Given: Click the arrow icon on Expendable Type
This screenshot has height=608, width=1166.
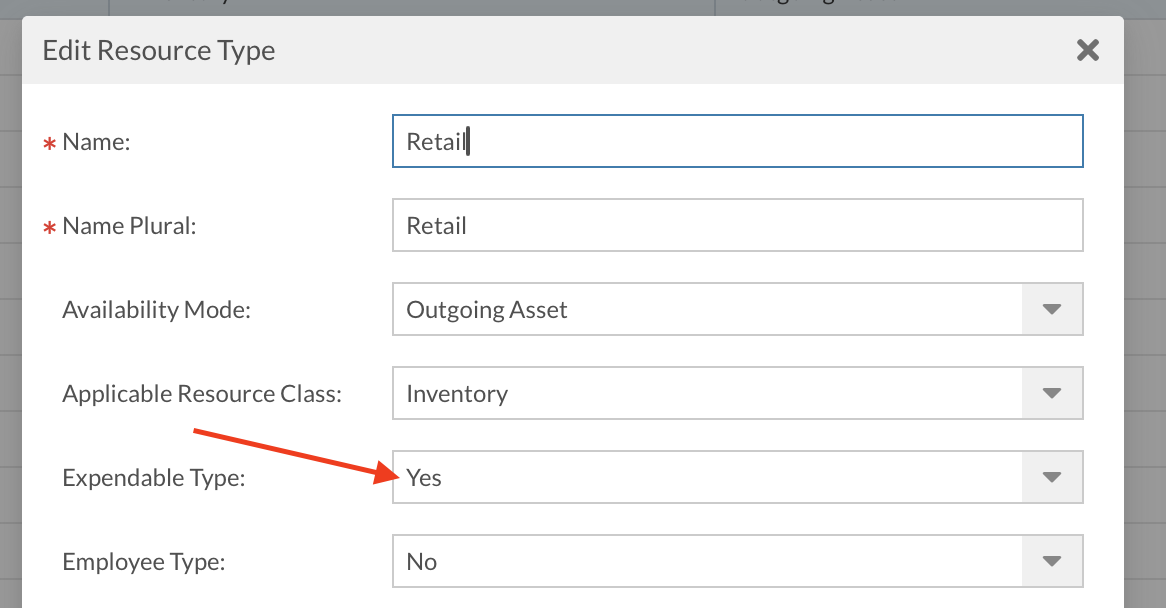Looking at the screenshot, I should coord(1051,478).
